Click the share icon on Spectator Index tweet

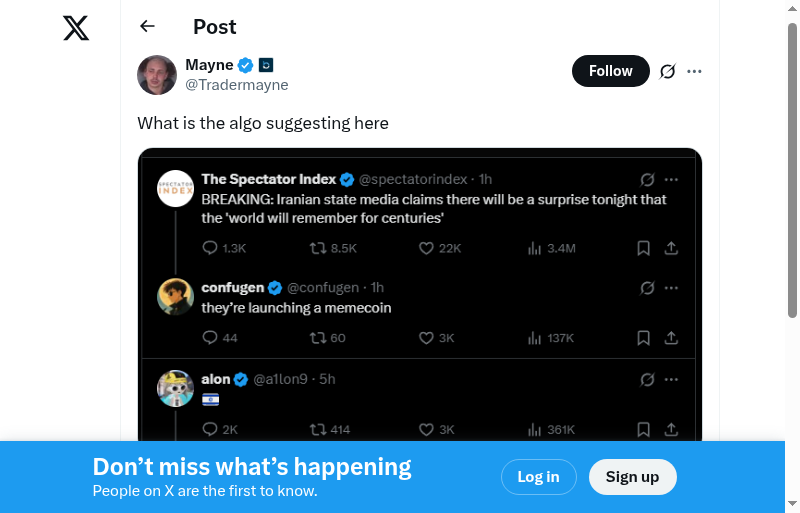[x=672, y=248]
